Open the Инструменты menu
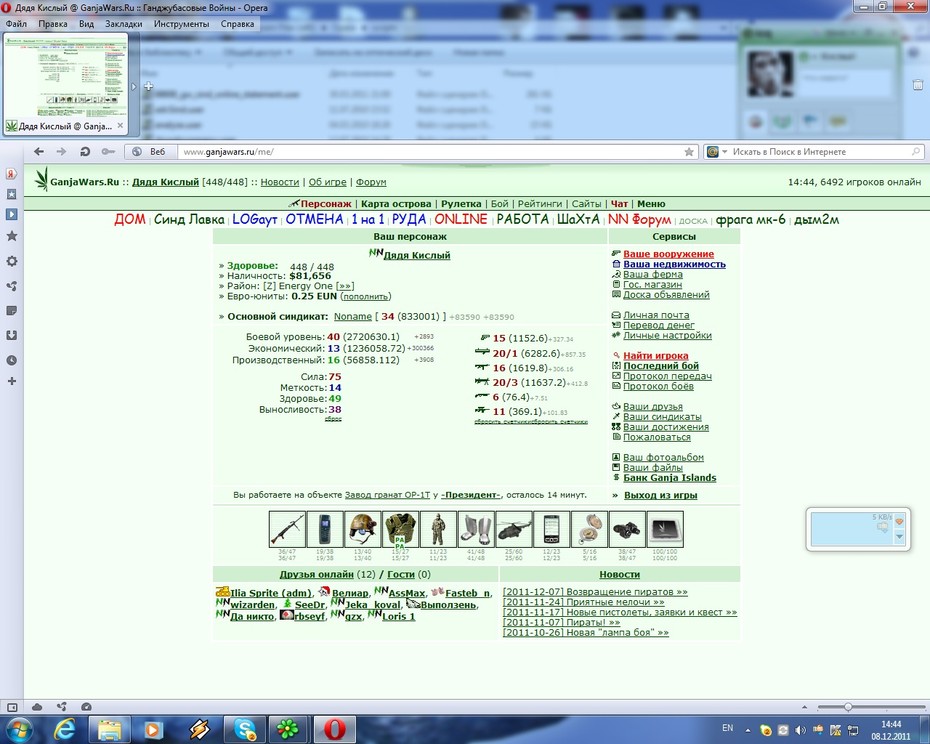The width and height of the screenshot is (930, 744). [x=181, y=24]
